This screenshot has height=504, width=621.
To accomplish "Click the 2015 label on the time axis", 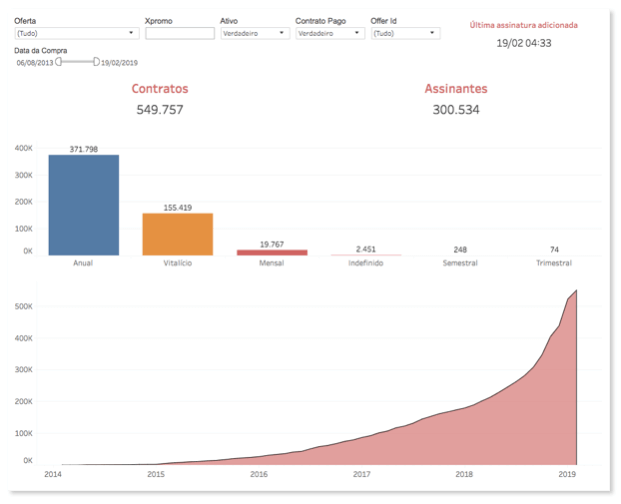I will [x=155, y=475].
